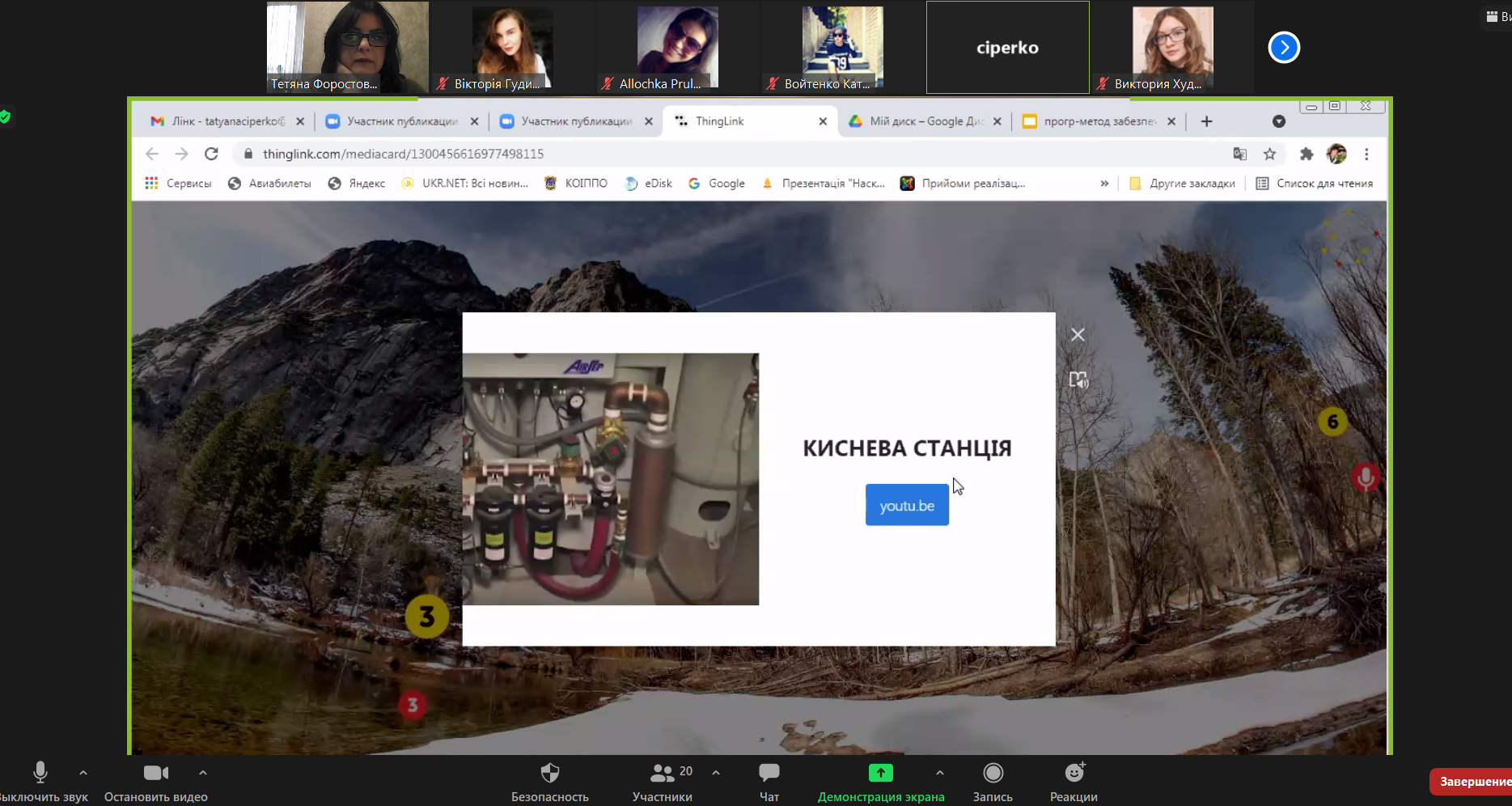Image resolution: width=1512 pixels, height=806 pixels.
Task: Open the Chat panel
Action: point(769,774)
